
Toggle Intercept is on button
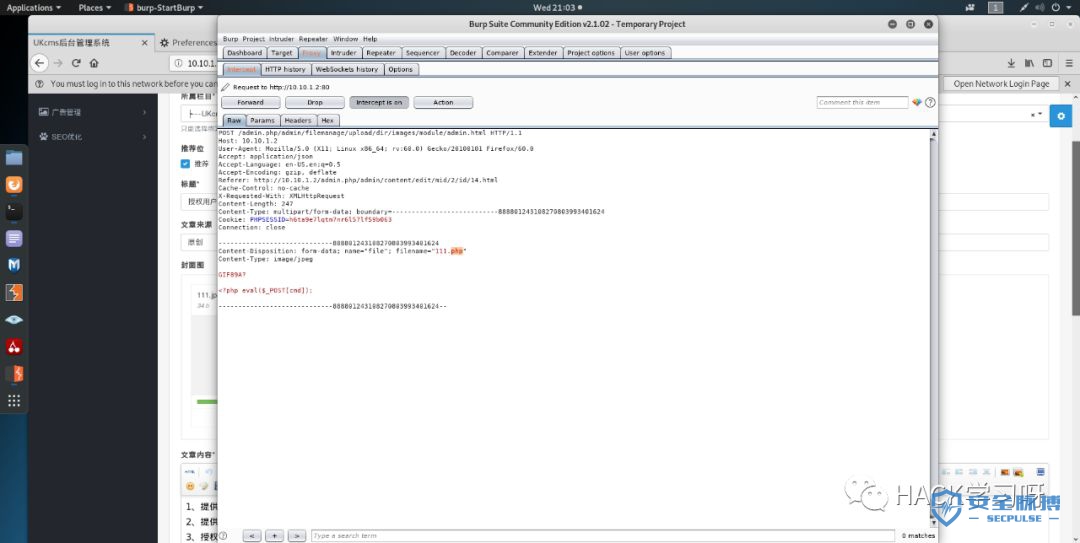click(379, 102)
